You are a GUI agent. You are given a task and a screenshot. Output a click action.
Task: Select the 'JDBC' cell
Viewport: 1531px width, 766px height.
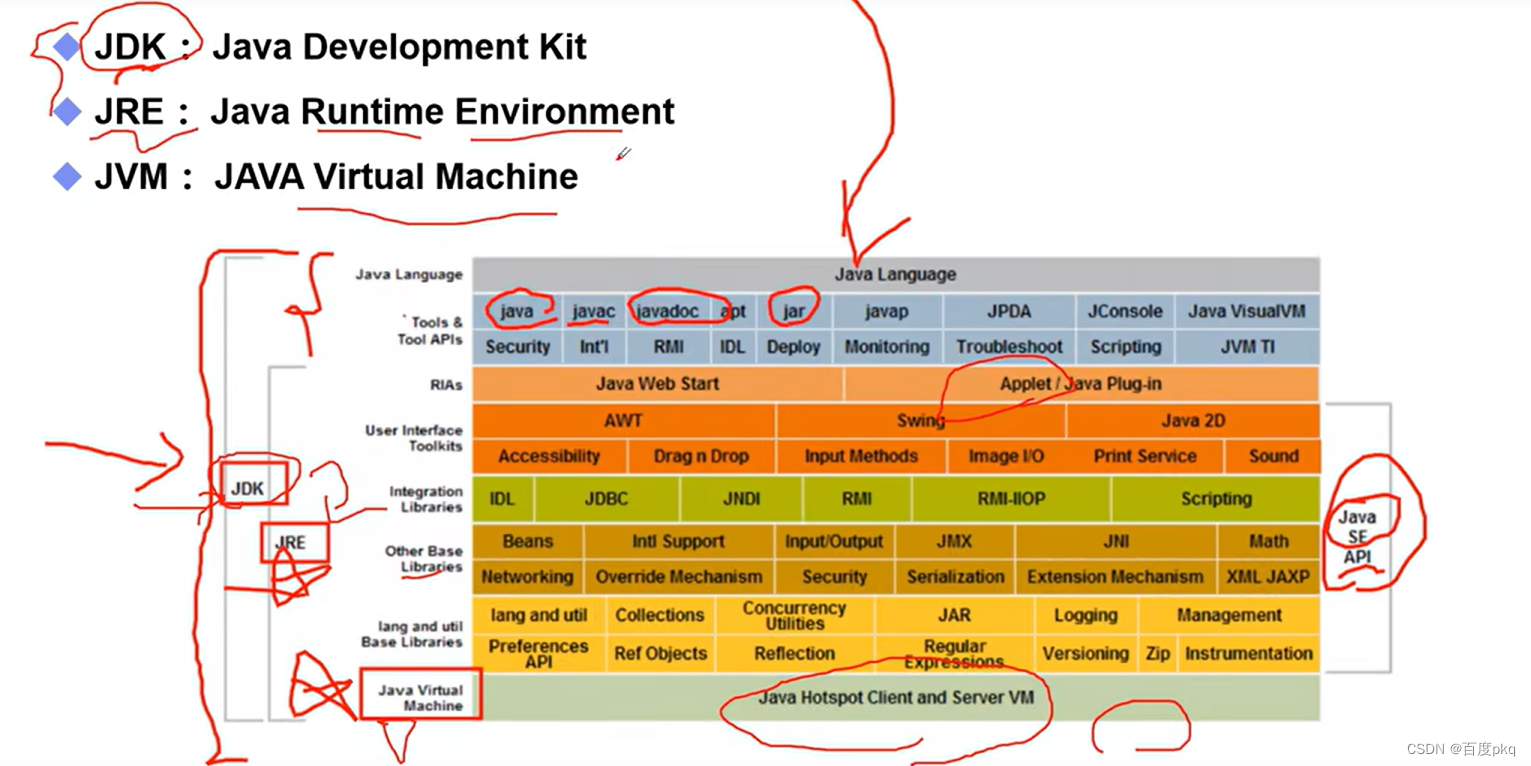(x=607, y=499)
